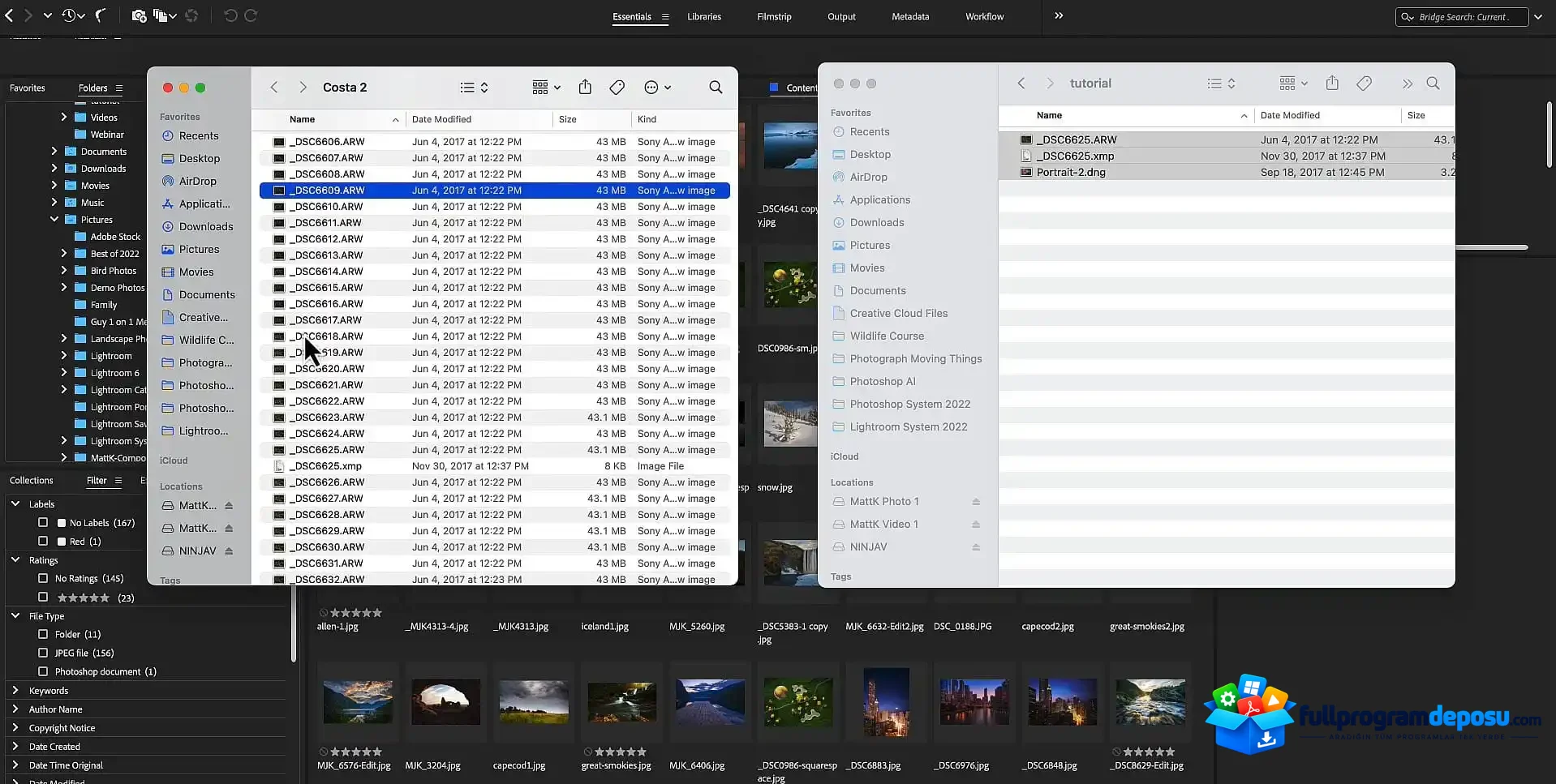Open search in Costa 2 Finder window
This screenshot has width=1556, height=784.
[x=715, y=87]
